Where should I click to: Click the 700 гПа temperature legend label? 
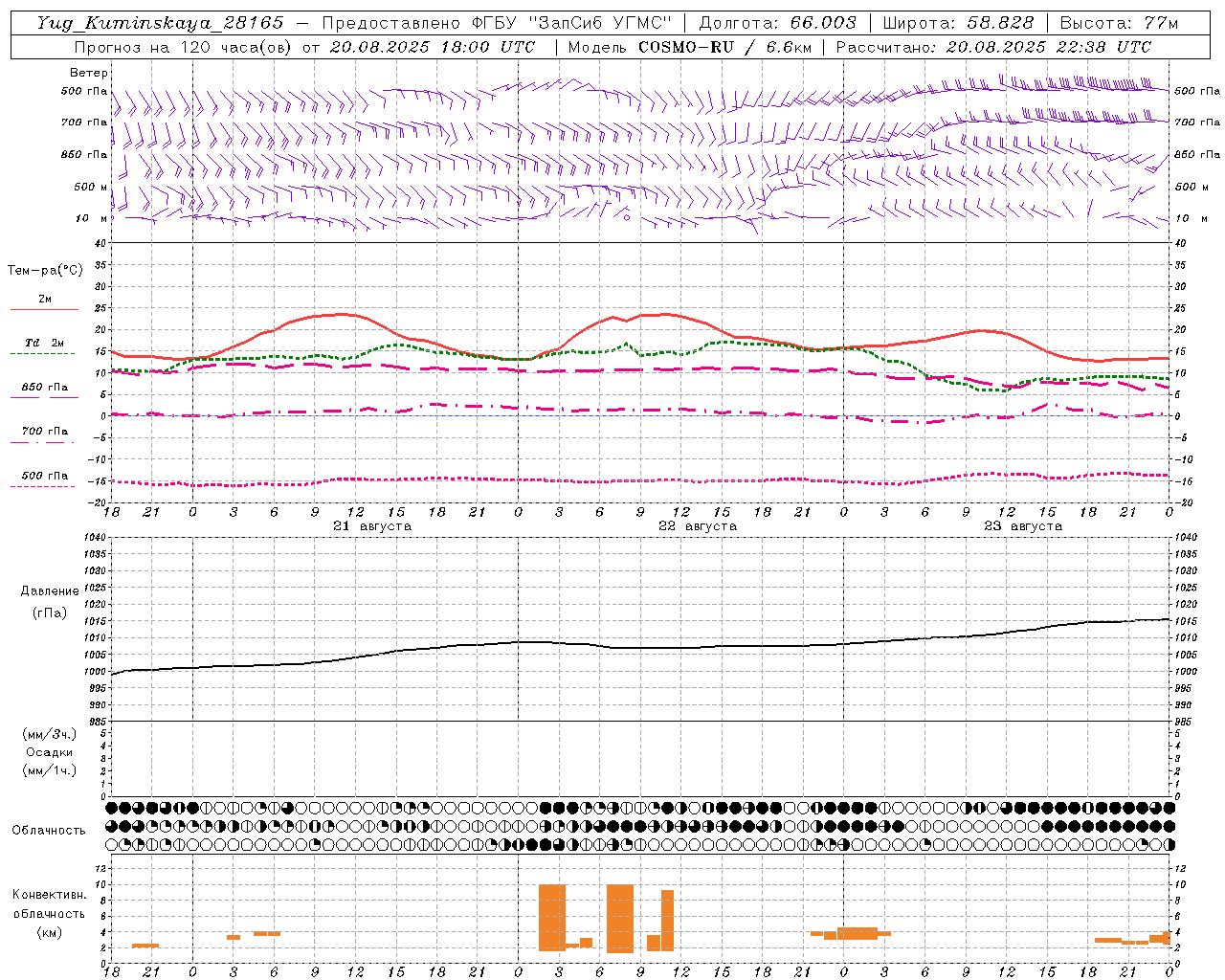(x=45, y=431)
